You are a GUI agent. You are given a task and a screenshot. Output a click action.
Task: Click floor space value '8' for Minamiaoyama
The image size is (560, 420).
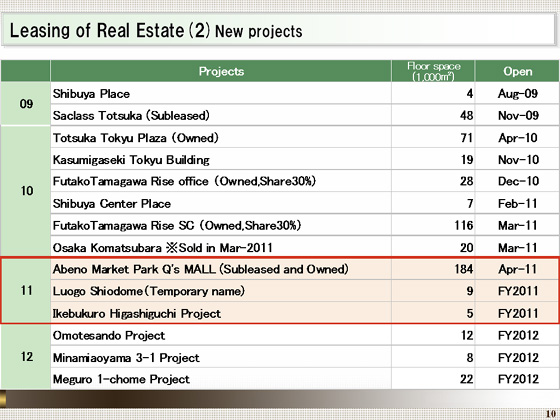point(470,358)
